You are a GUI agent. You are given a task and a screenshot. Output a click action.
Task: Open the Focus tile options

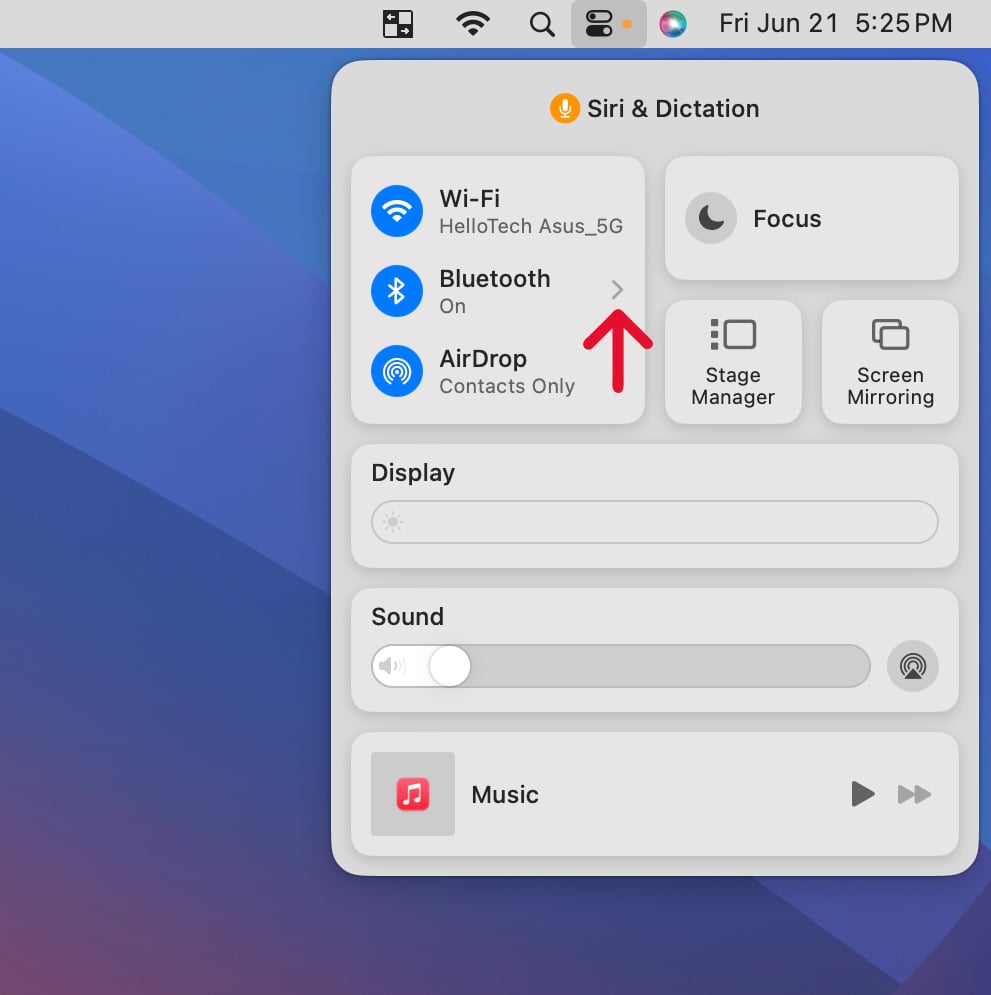tap(810, 218)
